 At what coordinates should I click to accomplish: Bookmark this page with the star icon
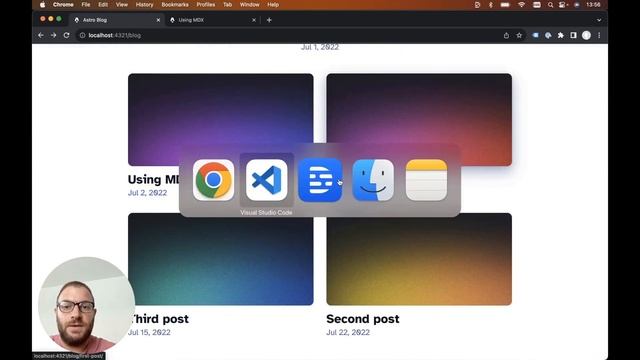tap(519, 36)
